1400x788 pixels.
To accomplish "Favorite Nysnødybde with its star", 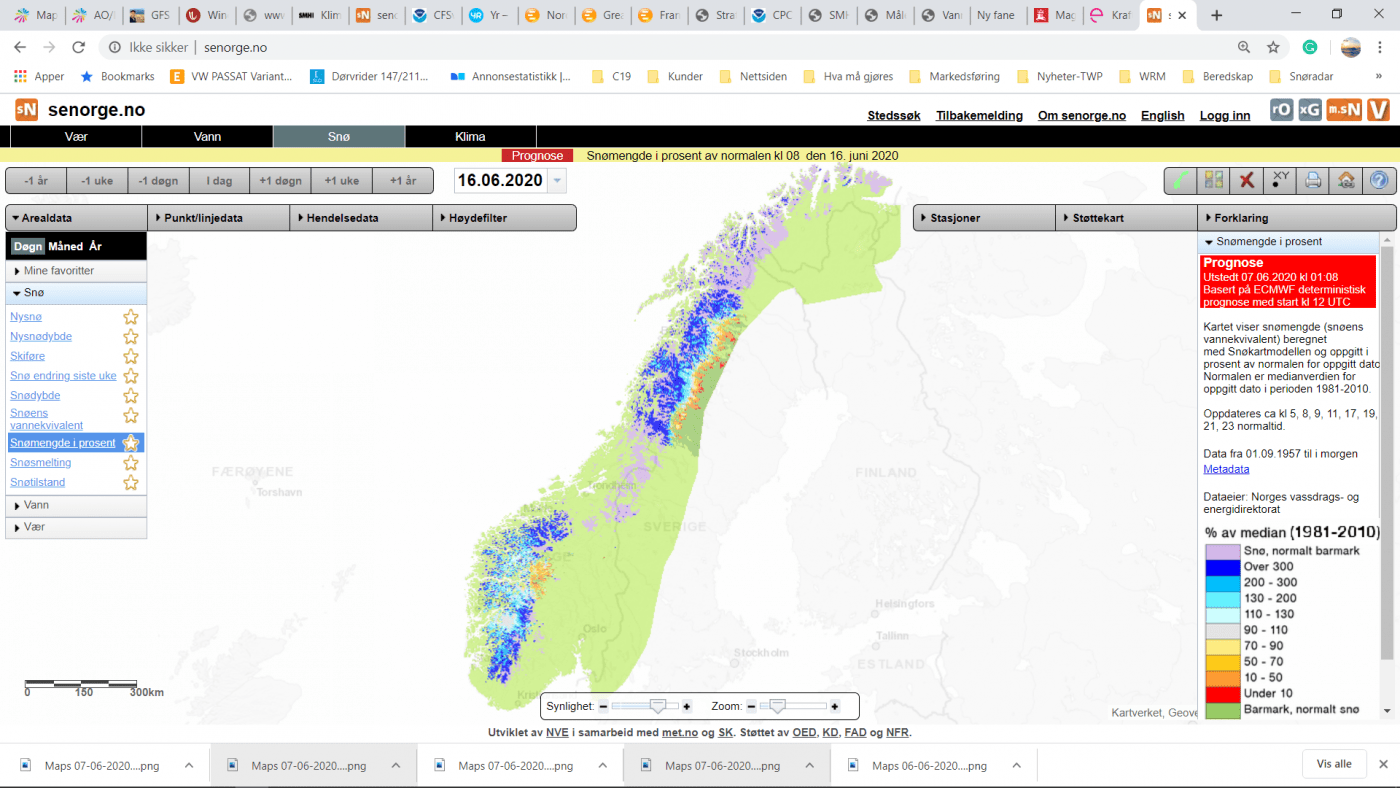I will 130,337.
